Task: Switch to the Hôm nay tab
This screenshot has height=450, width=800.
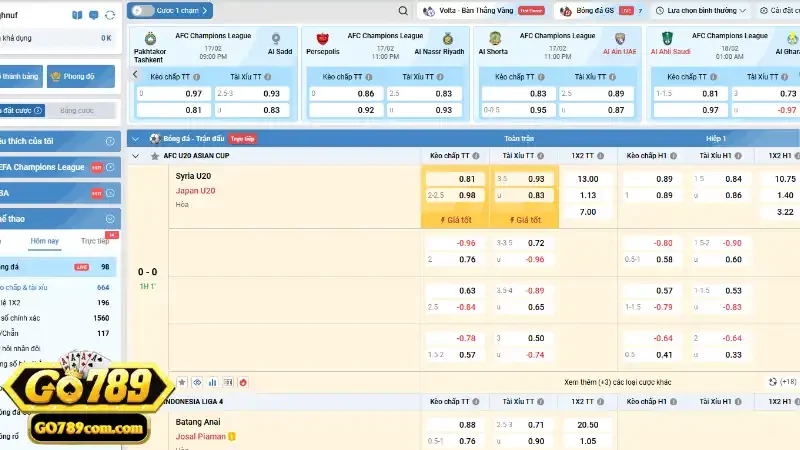Action: coord(44,241)
